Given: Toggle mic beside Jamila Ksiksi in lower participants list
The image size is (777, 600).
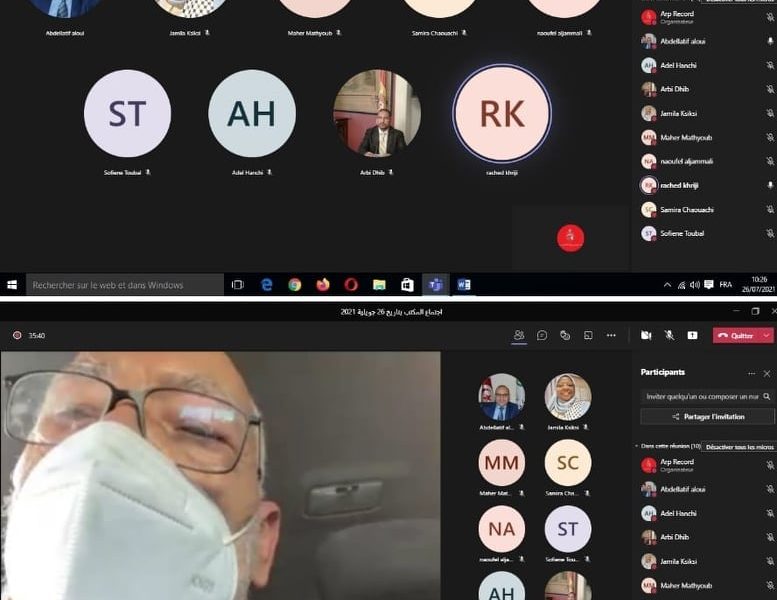Looking at the screenshot, I should pos(770,561).
